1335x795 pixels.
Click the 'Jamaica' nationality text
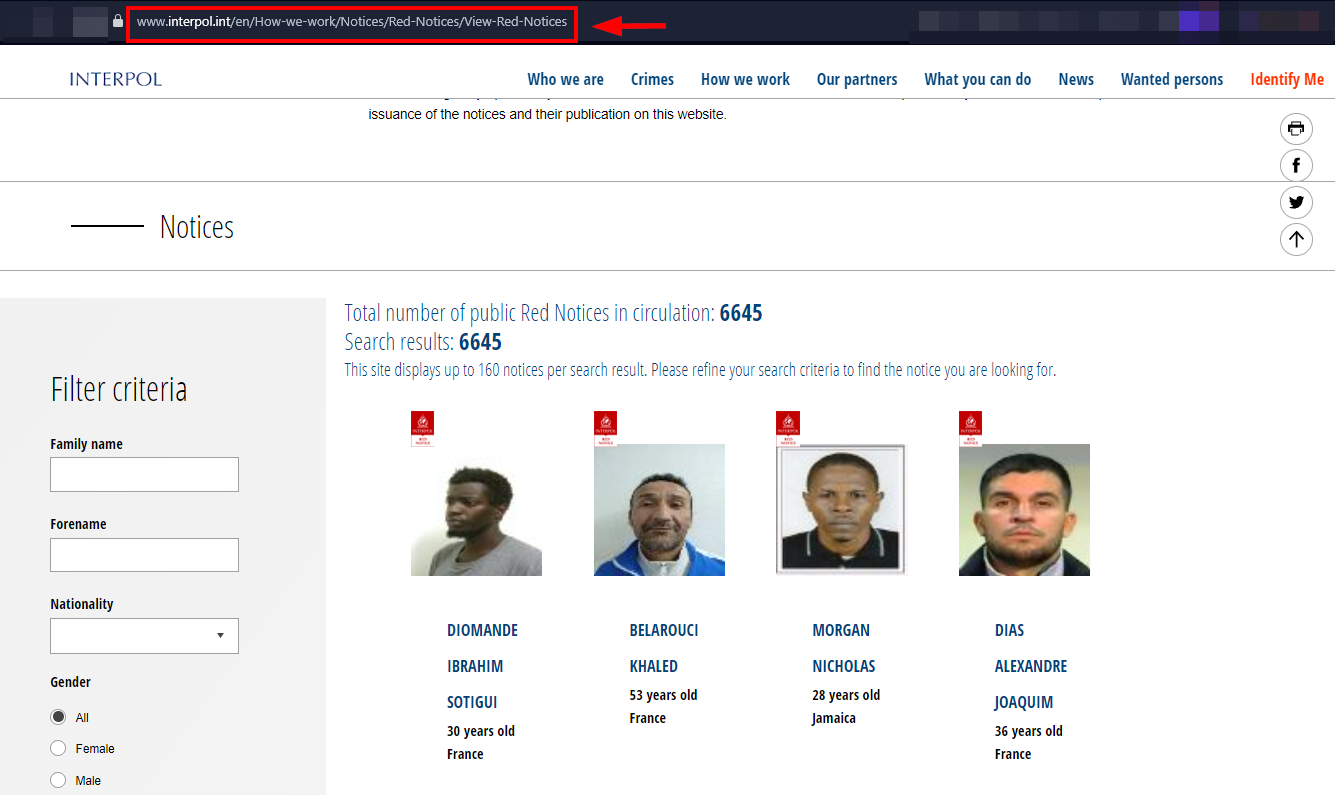(x=834, y=718)
